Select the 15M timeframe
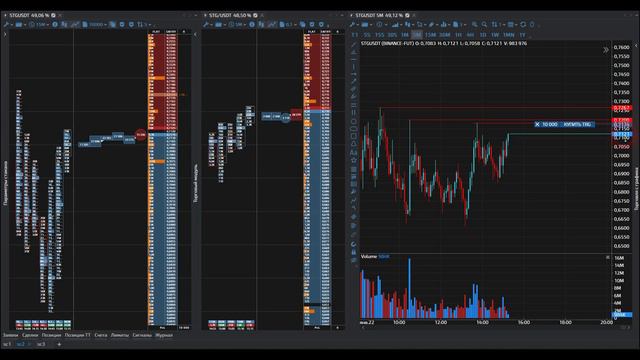 tap(430, 35)
